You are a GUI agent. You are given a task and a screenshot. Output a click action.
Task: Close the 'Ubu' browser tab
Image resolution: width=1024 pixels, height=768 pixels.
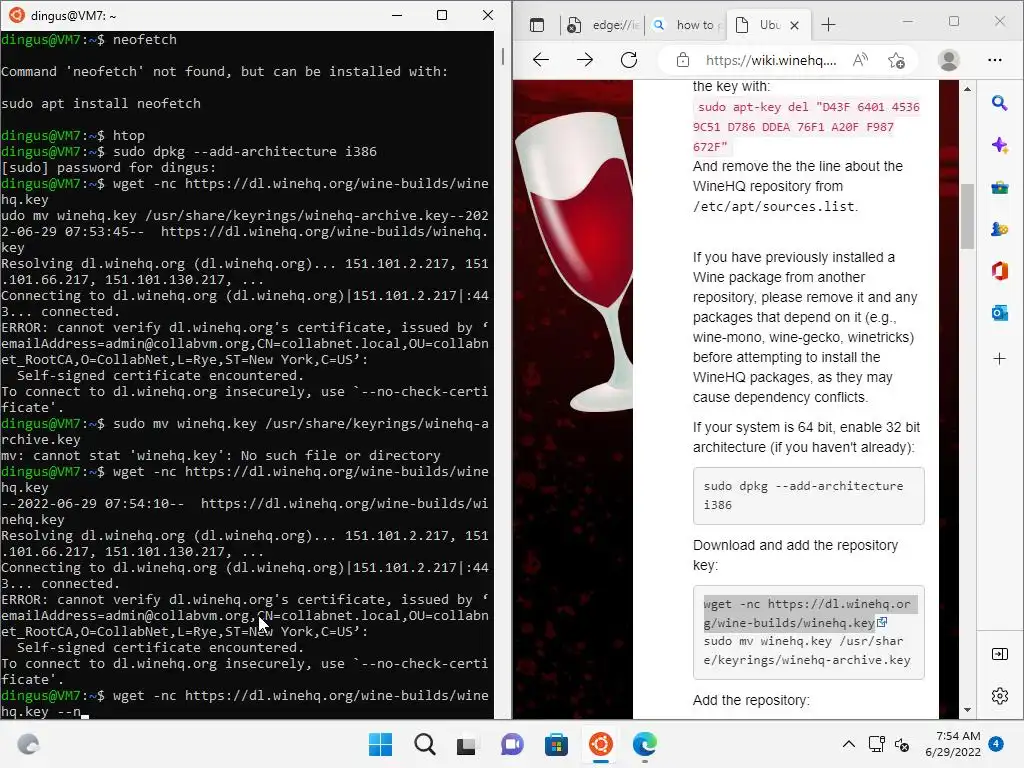coord(795,25)
